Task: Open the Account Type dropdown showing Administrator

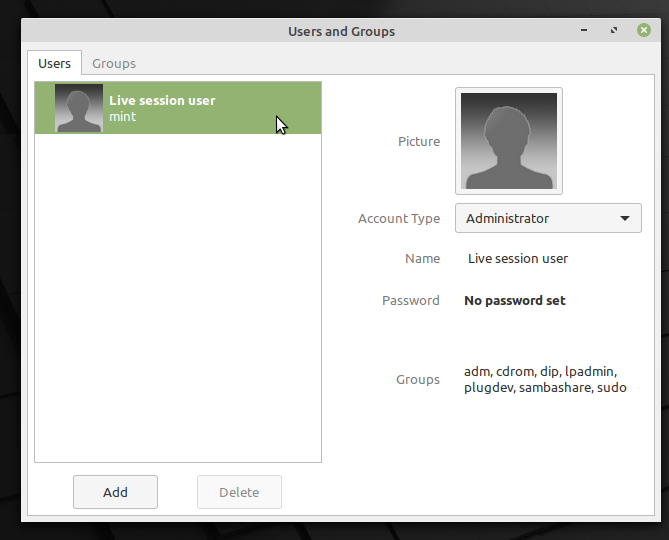Action: [547, 218]
